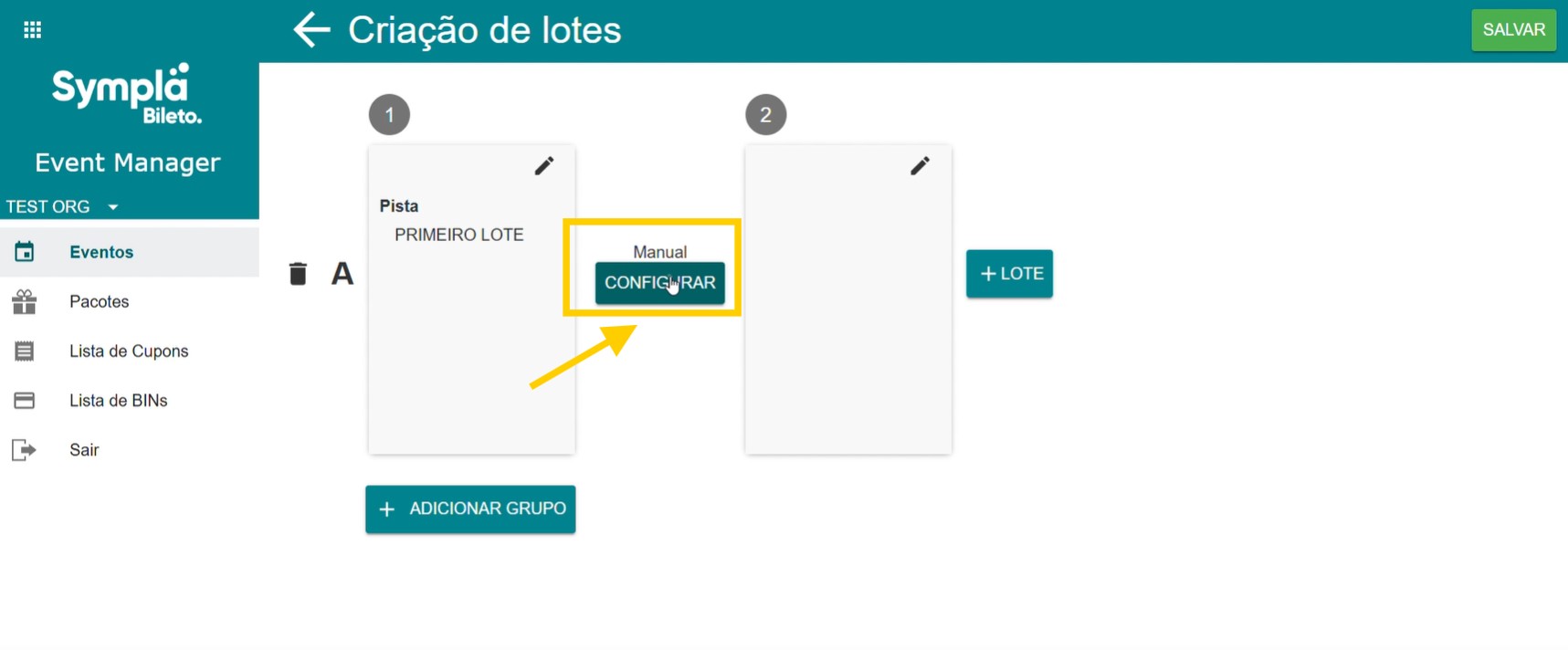The height and width of the screenshot is (650, 1568).
Task: Select the PRIMEIRO LOTE entry under Pista
Action: click(x=458, y=235)
